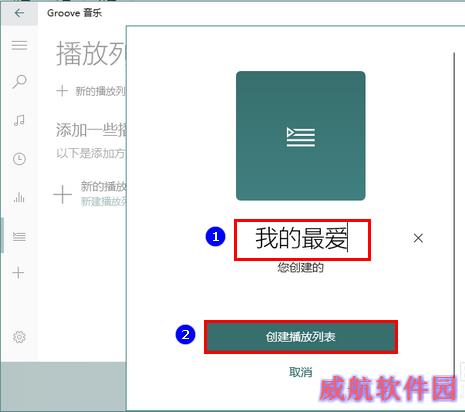Open the hamburger navigation menu
This screenshot has height=412, width=465.
[19, 45]
